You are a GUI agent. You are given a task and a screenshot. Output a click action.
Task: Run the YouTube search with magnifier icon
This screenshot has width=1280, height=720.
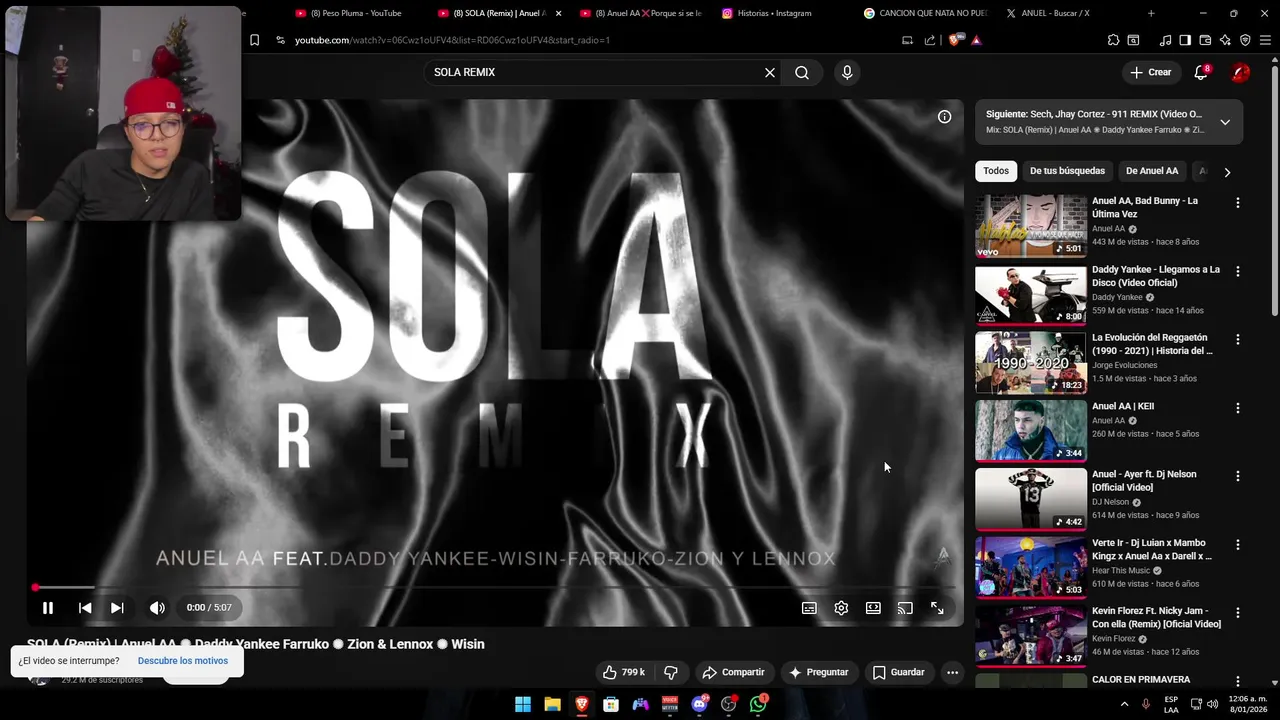(802, 72)
